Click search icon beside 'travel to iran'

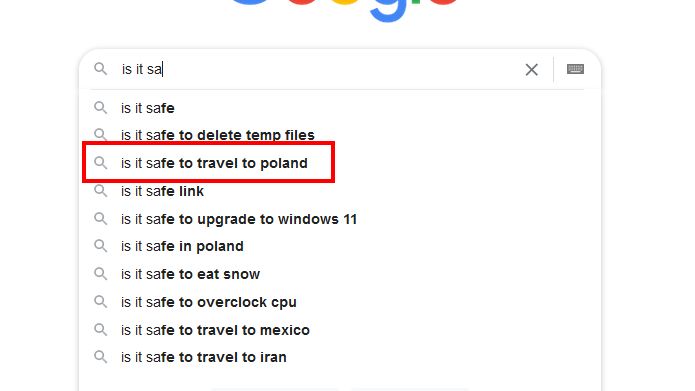(x=101, y=357)
